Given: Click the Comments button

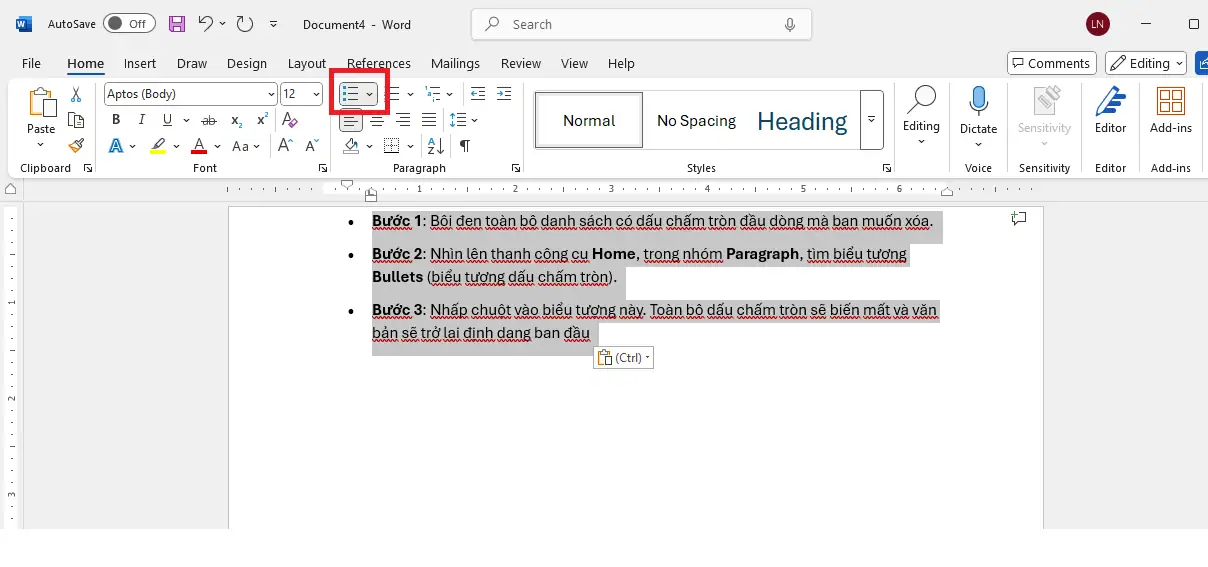Looking at the screenshot, I should click(1051, 63).
